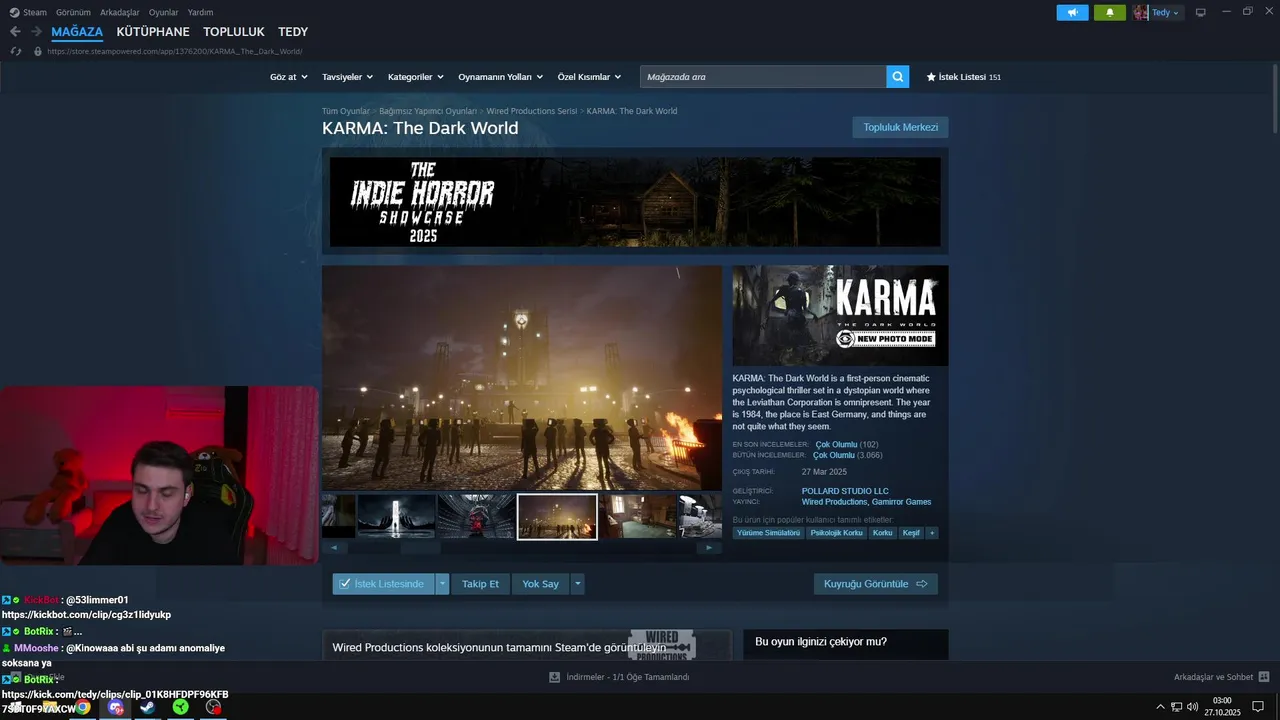The height and width of the screenshot is (720, 1280).
Task: Expand the Yok Say dropdown arrow
Action: (577, 584)
